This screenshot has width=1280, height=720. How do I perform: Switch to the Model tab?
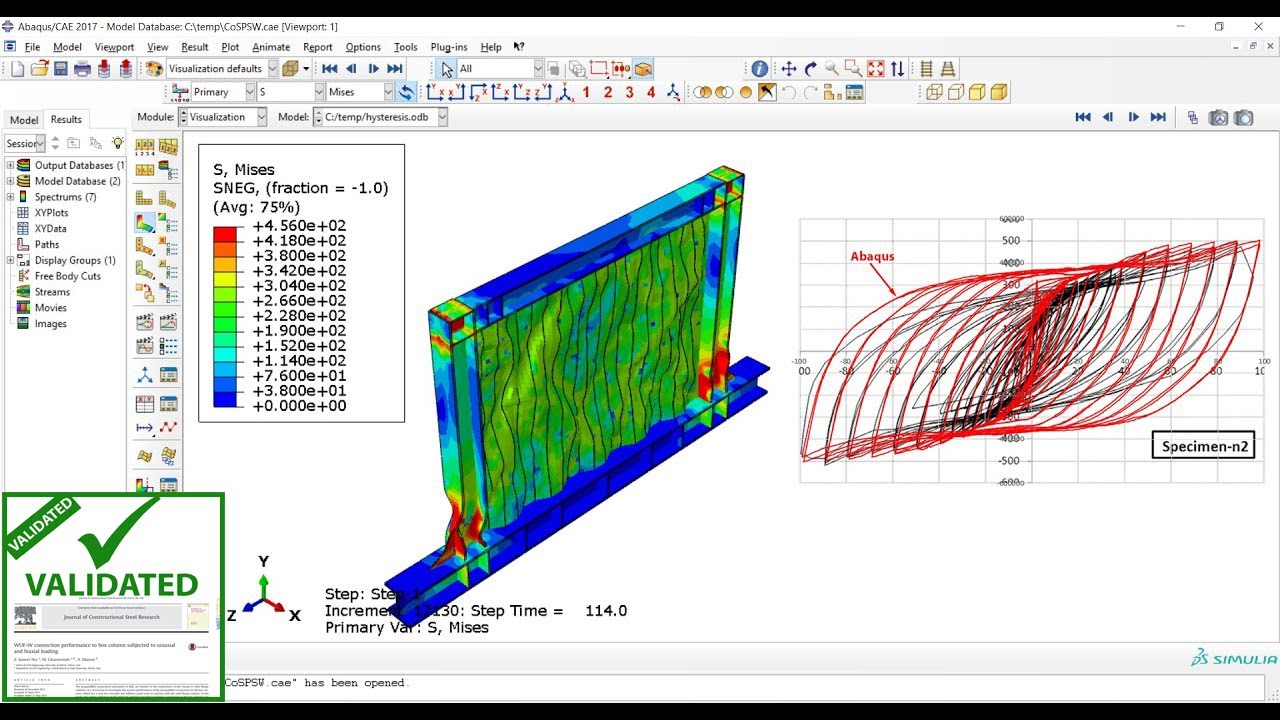[24, 120]
